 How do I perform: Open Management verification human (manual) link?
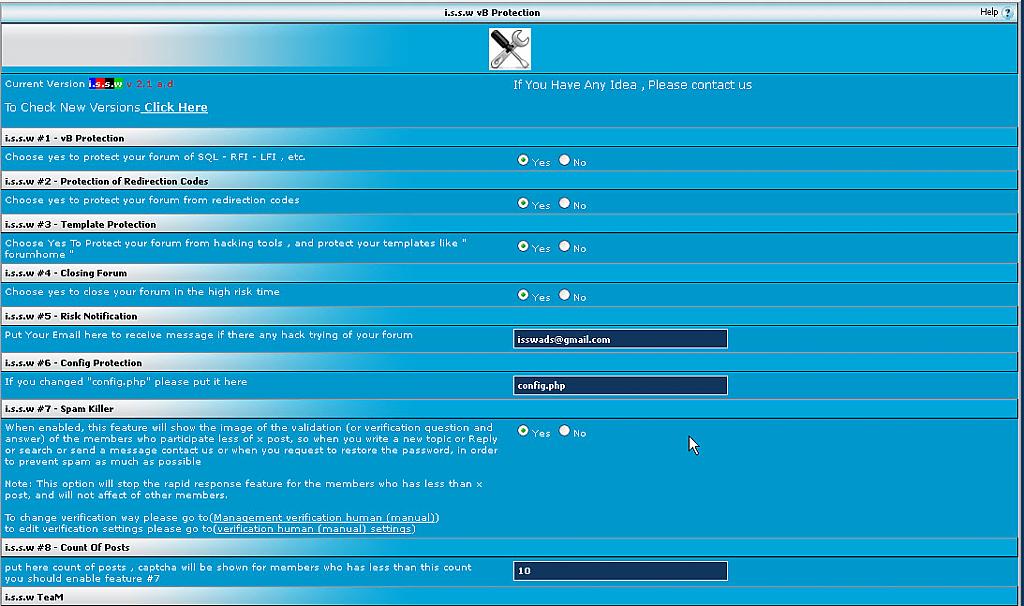coord(324,518)
